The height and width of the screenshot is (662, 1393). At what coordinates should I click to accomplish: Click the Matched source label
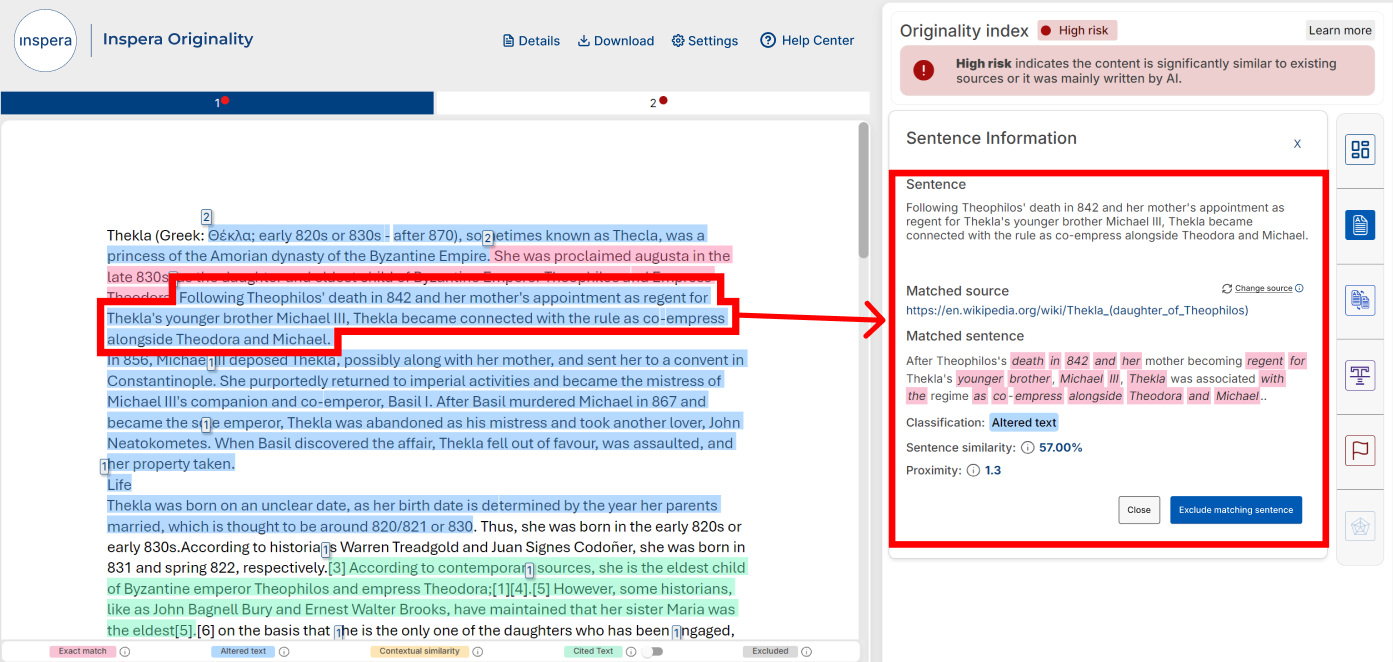pyautogui.click(x=957, y=291)
